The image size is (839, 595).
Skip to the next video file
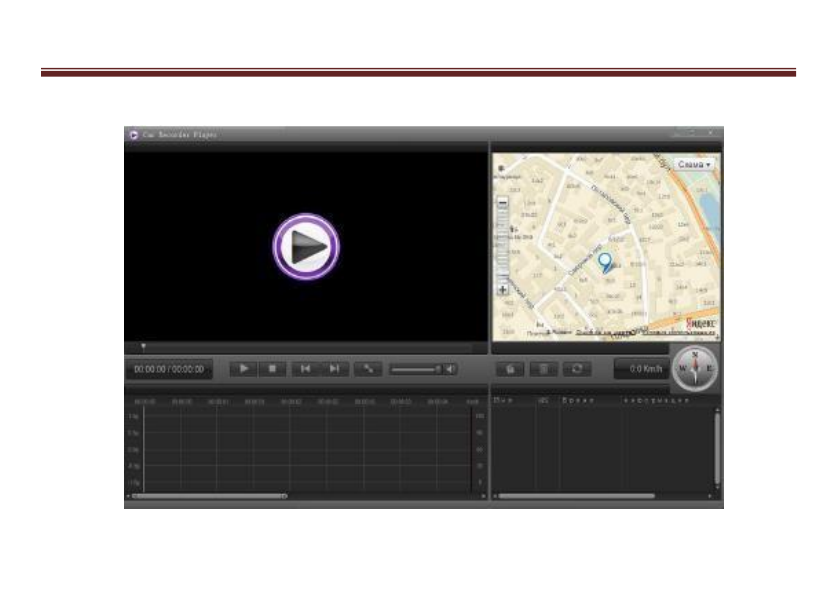coord(334,369)
